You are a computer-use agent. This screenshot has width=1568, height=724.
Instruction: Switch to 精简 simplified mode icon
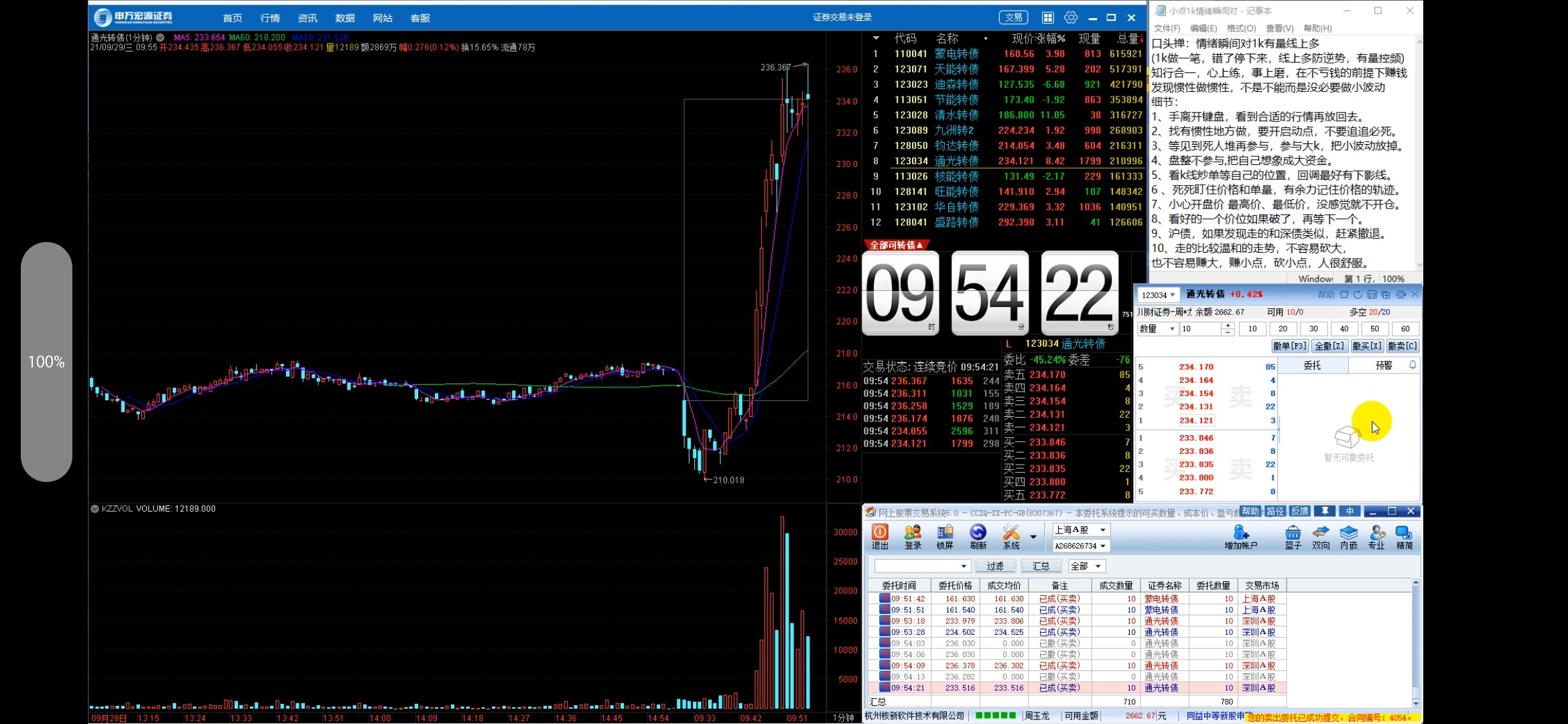click(x=1404, y=536)
